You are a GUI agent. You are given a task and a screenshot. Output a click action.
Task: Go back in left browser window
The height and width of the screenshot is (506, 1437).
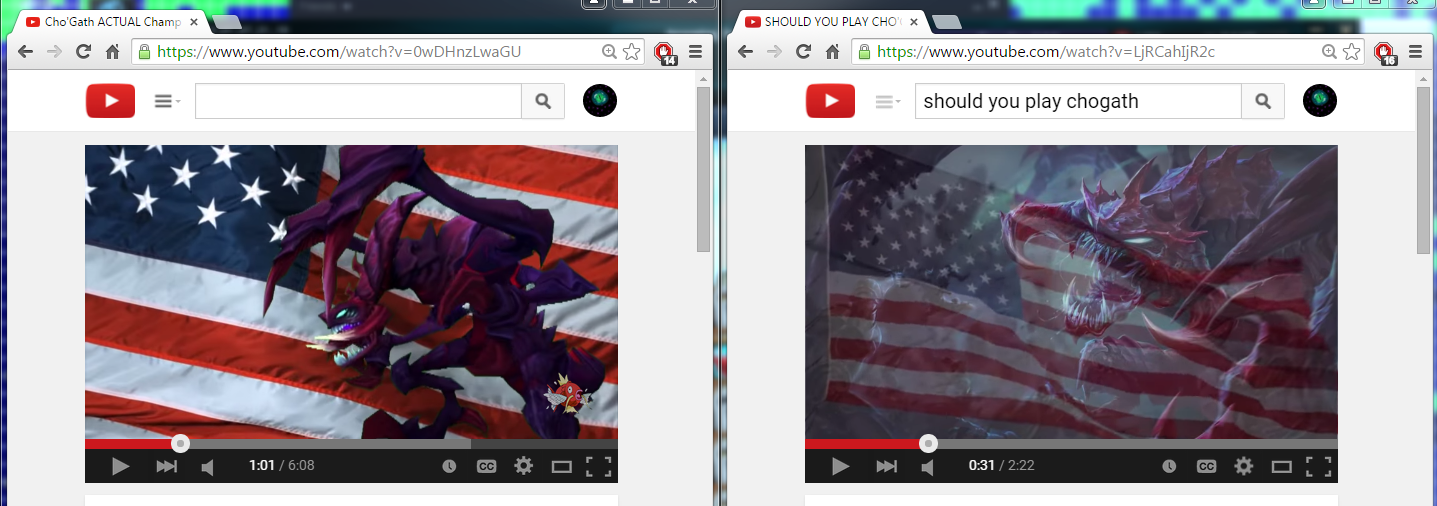click(26, 52)
